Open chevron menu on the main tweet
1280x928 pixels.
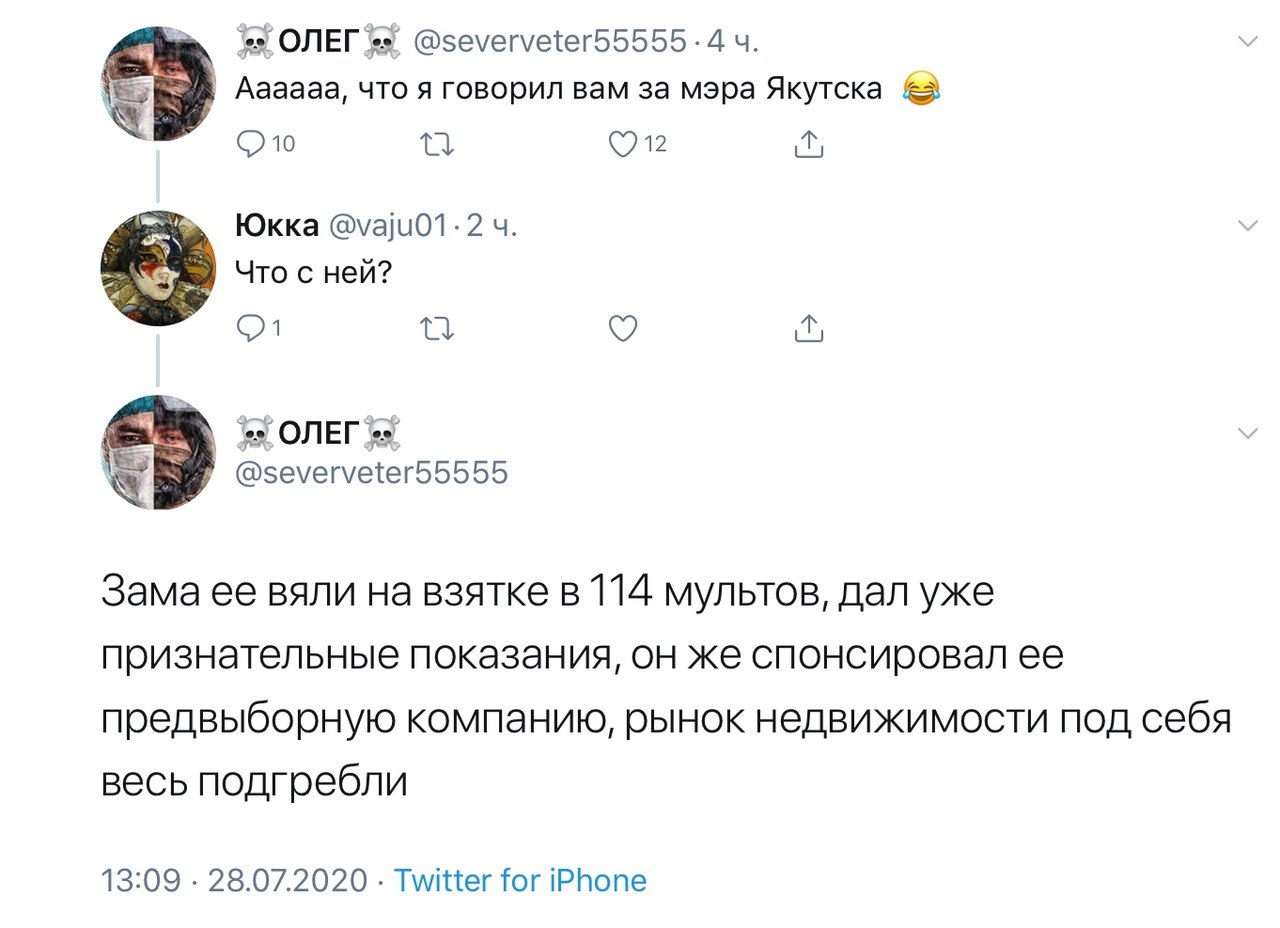(x=1248, y=433)
